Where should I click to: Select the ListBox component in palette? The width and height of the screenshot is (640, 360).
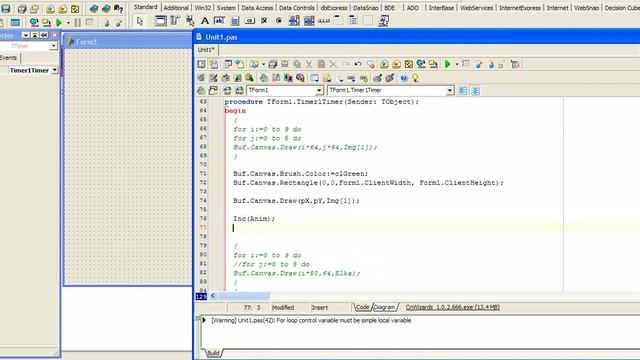coord(294,21)
